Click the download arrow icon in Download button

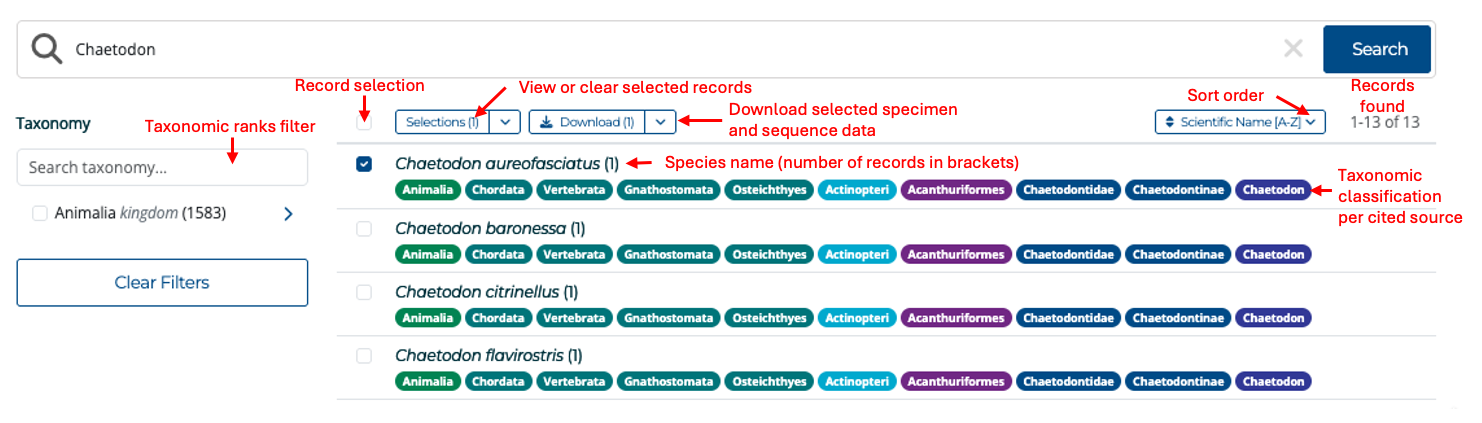(x=545, y=122)
